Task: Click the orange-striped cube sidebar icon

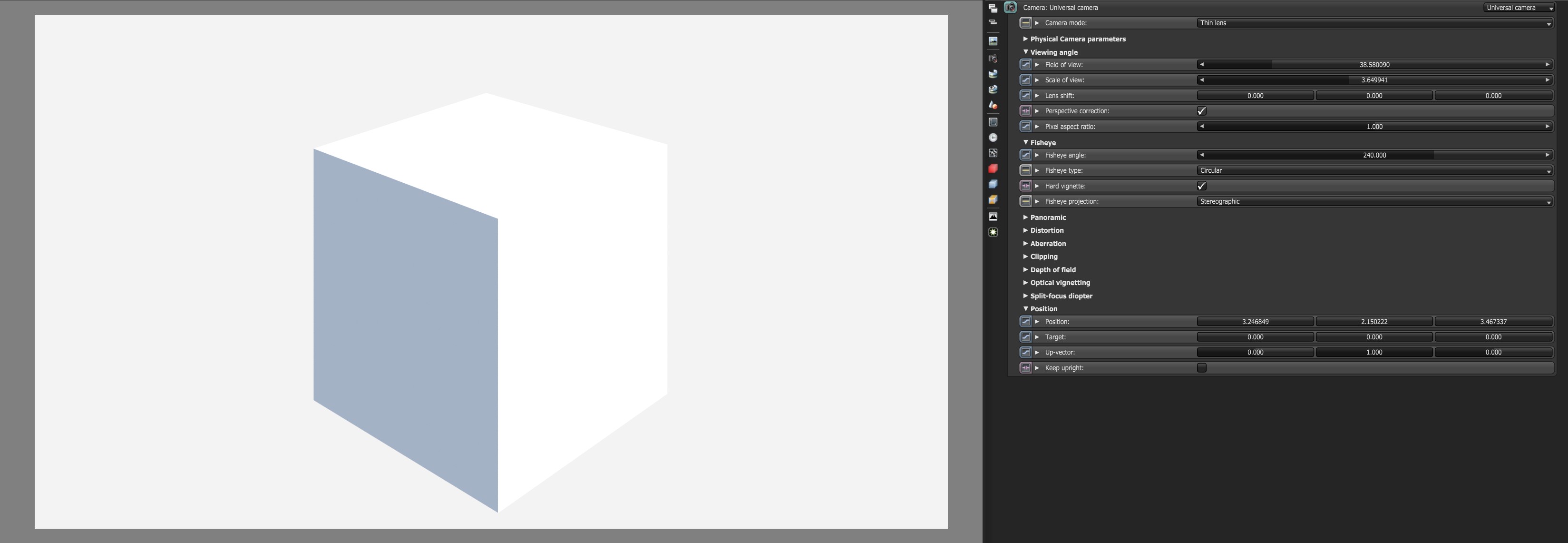Action: tap(993, 200)
